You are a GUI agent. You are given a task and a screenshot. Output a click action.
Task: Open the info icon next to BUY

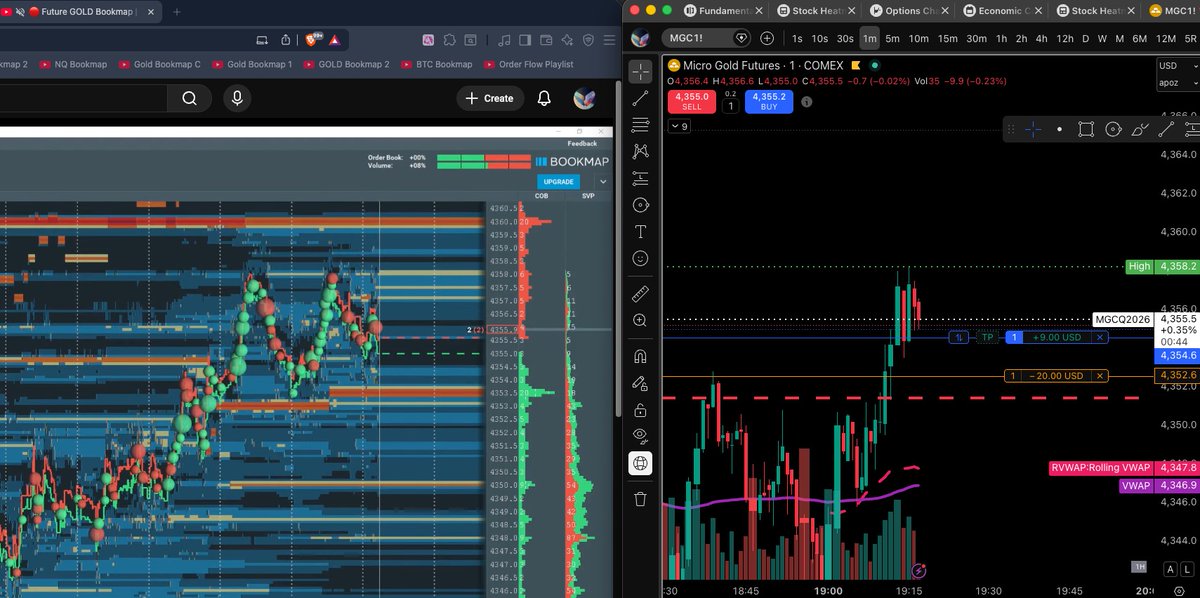tap(807, 102)
